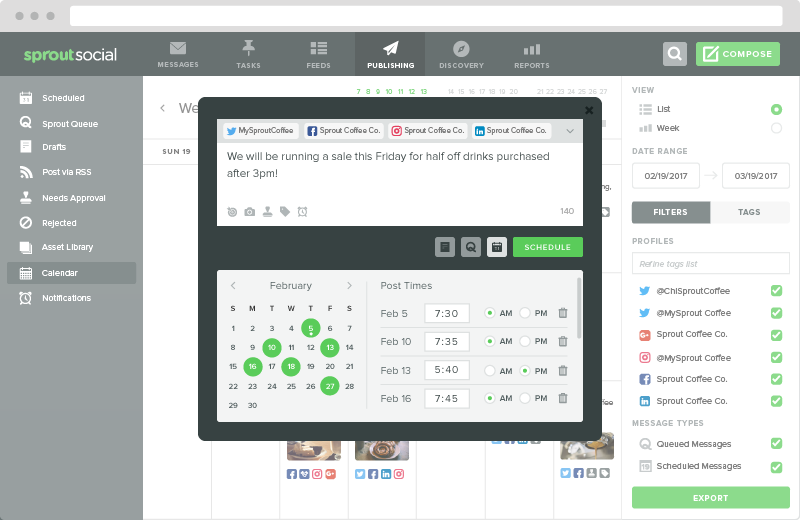Open the end date 03/19/2017 field
The width and height of the screenshot is (800, 520).
click(756, 176)
